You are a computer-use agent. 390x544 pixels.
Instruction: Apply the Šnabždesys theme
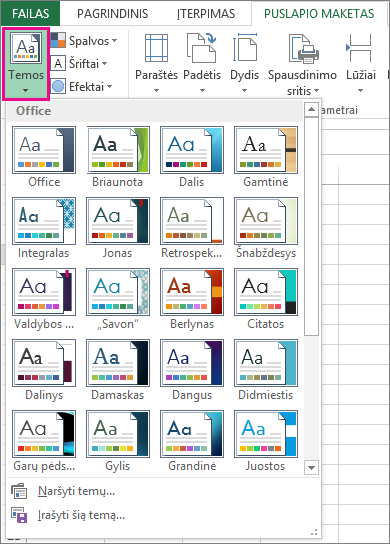point(266,228)
